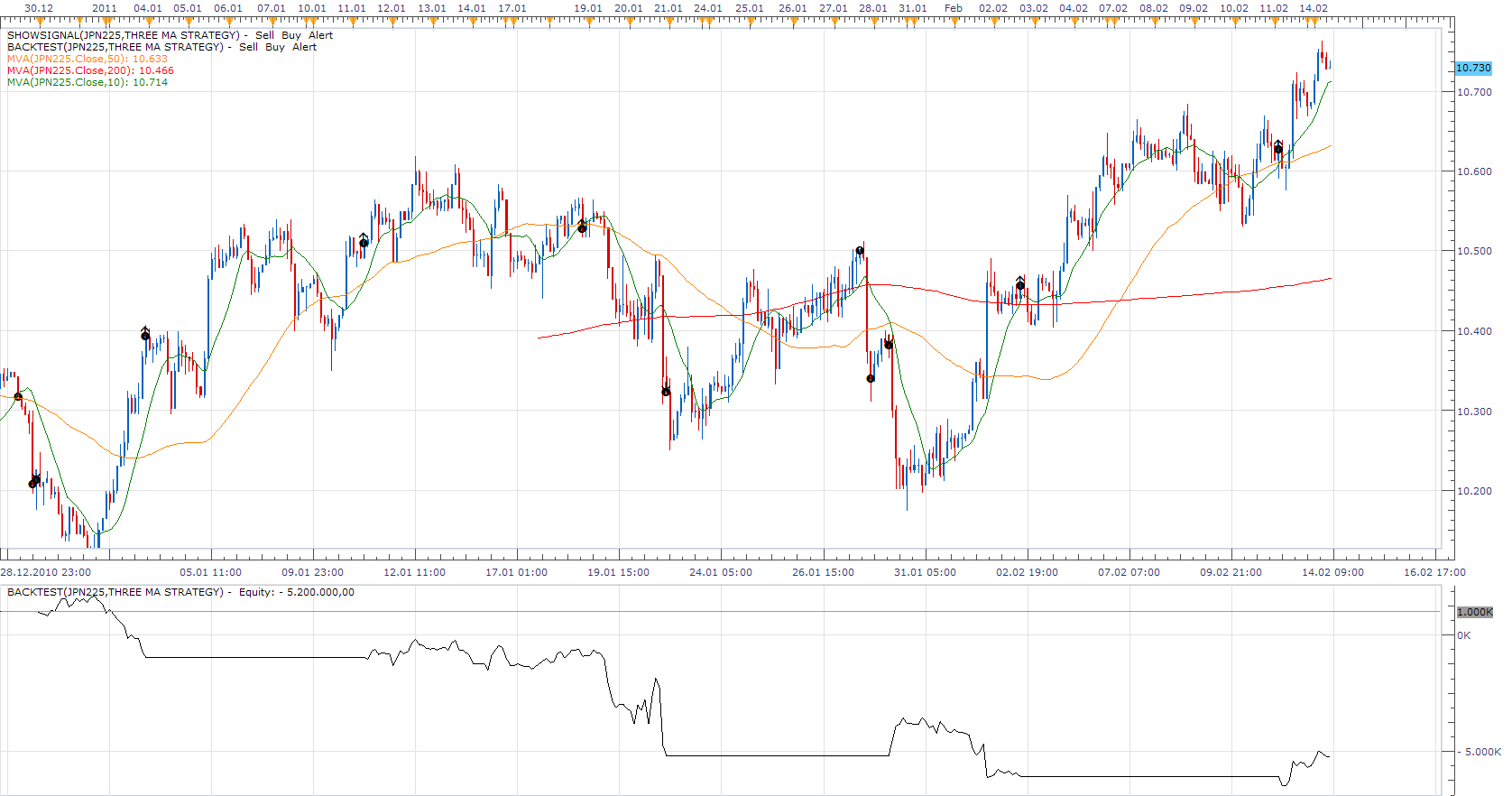Toggle Buy in the top BACKTEST legend row
The image size is (1512, 796).
point(275,47)
